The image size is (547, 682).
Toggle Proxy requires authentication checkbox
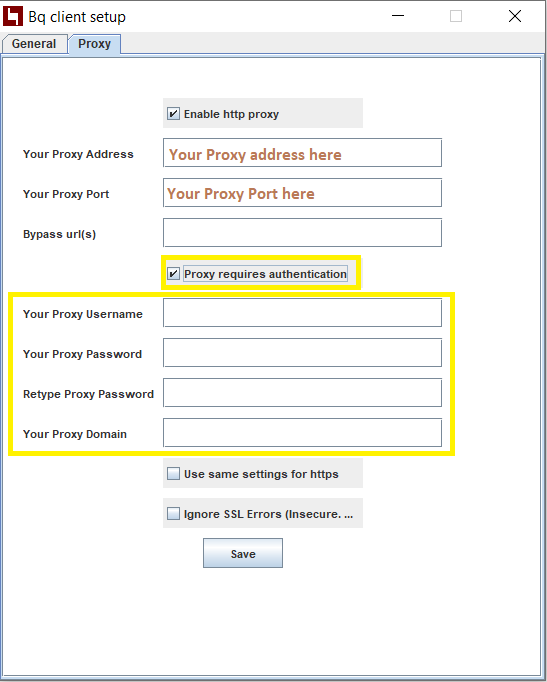pos(173,274)
